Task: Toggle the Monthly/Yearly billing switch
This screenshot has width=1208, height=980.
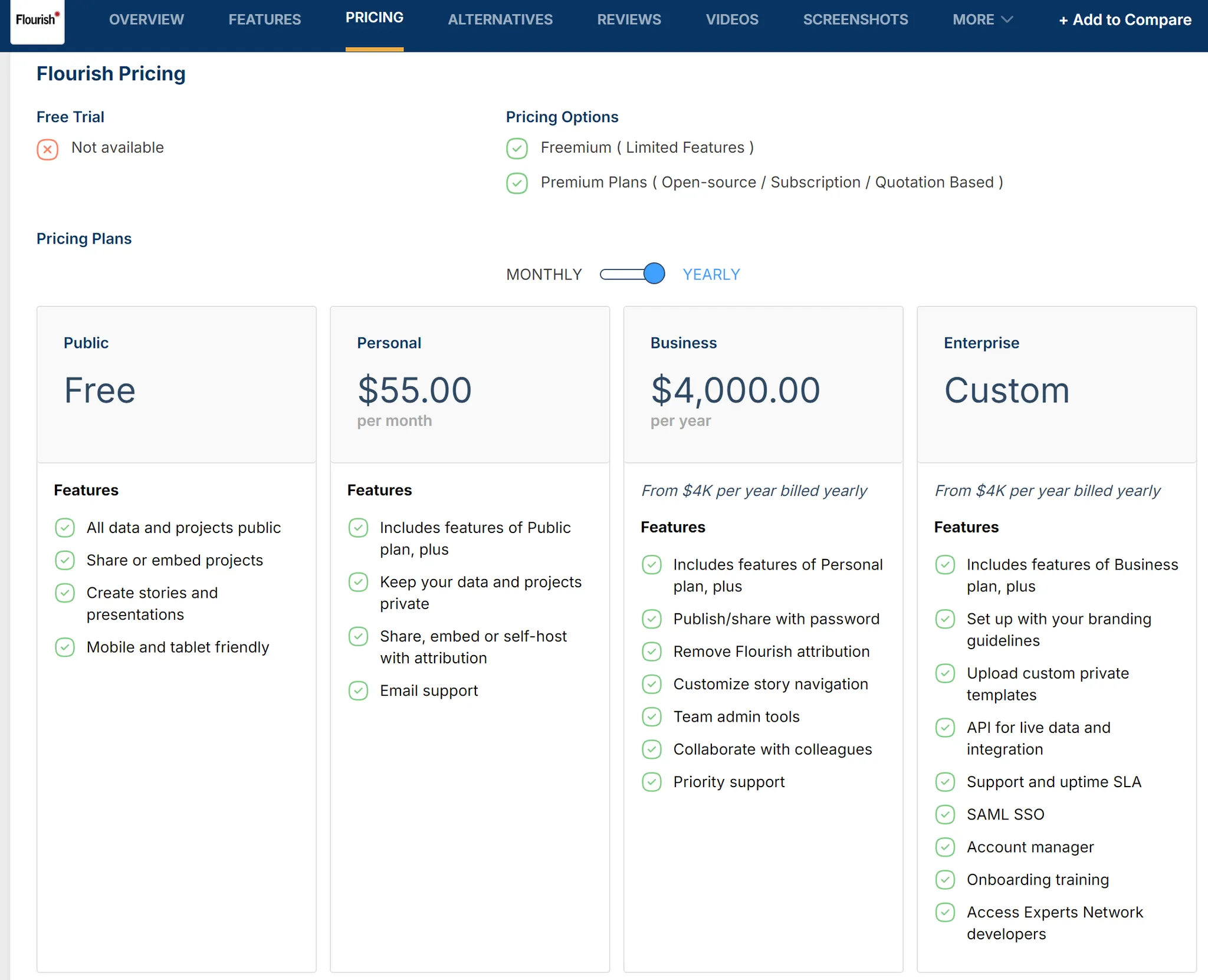Action: (x=632, y=274)
